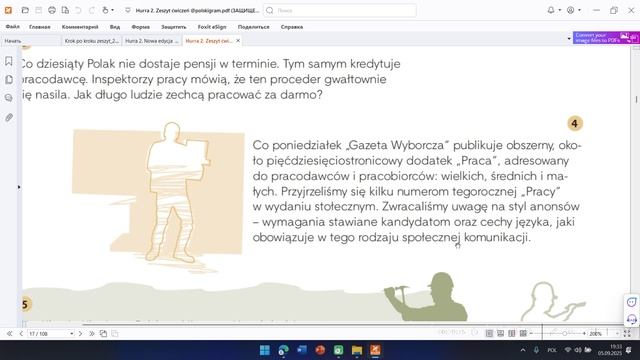This screenshot has width=640, height=360.
Task: Open the Защитить ribbon tab
Action: (173, 27)
